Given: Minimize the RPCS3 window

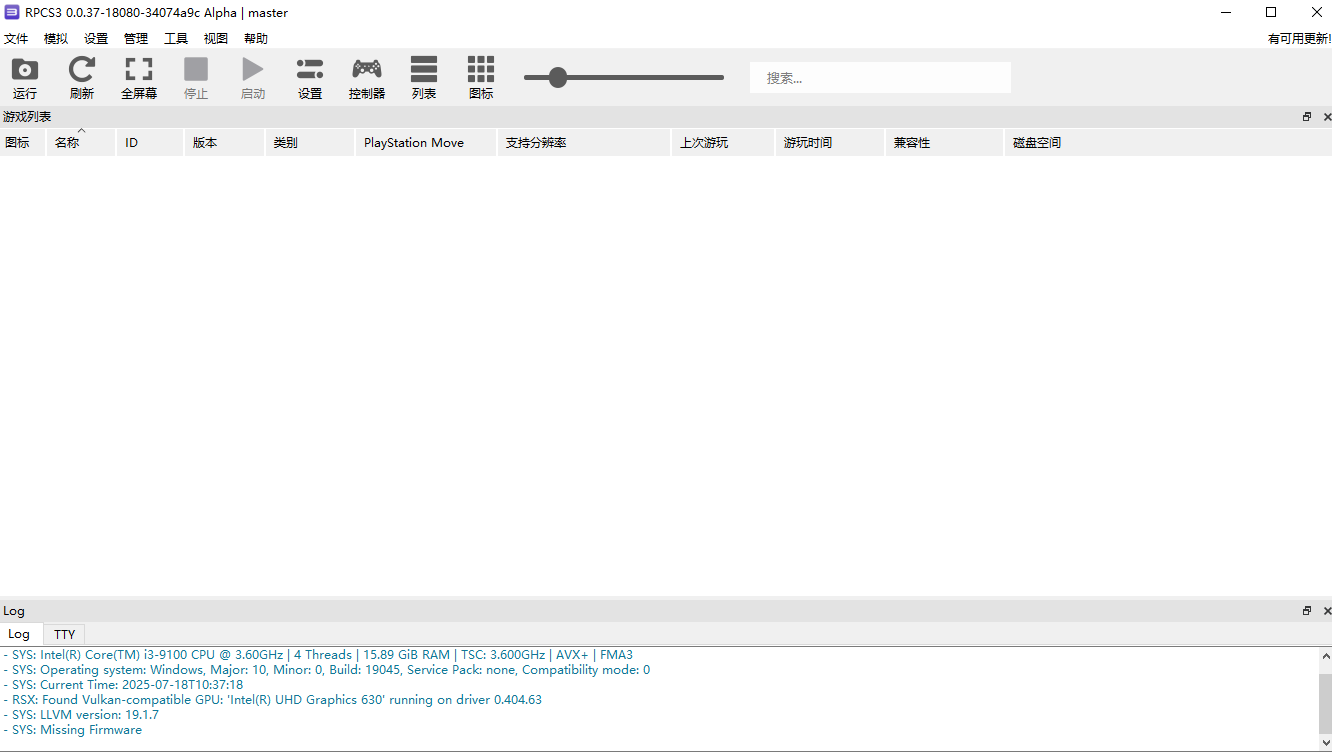Looking at the screenshot, I should tap(1226, 12).
